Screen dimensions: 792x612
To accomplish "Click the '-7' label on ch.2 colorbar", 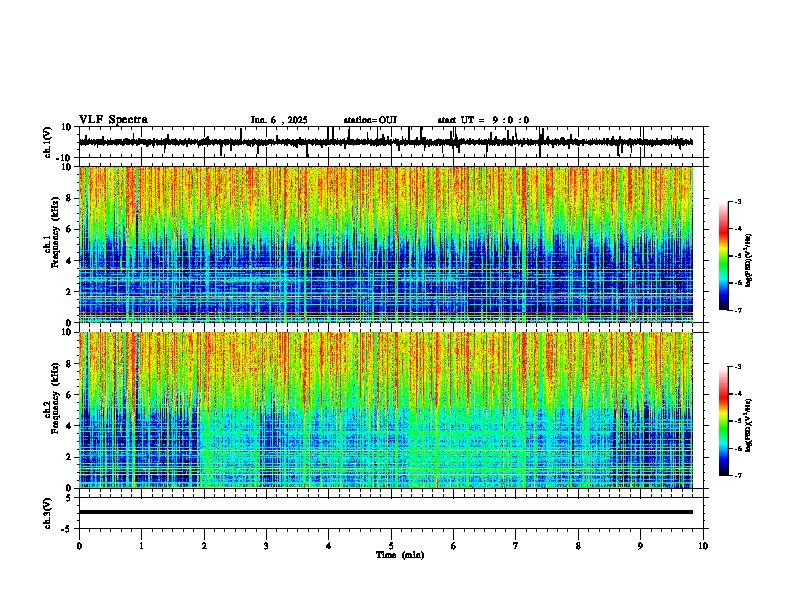I will (738, 475).
